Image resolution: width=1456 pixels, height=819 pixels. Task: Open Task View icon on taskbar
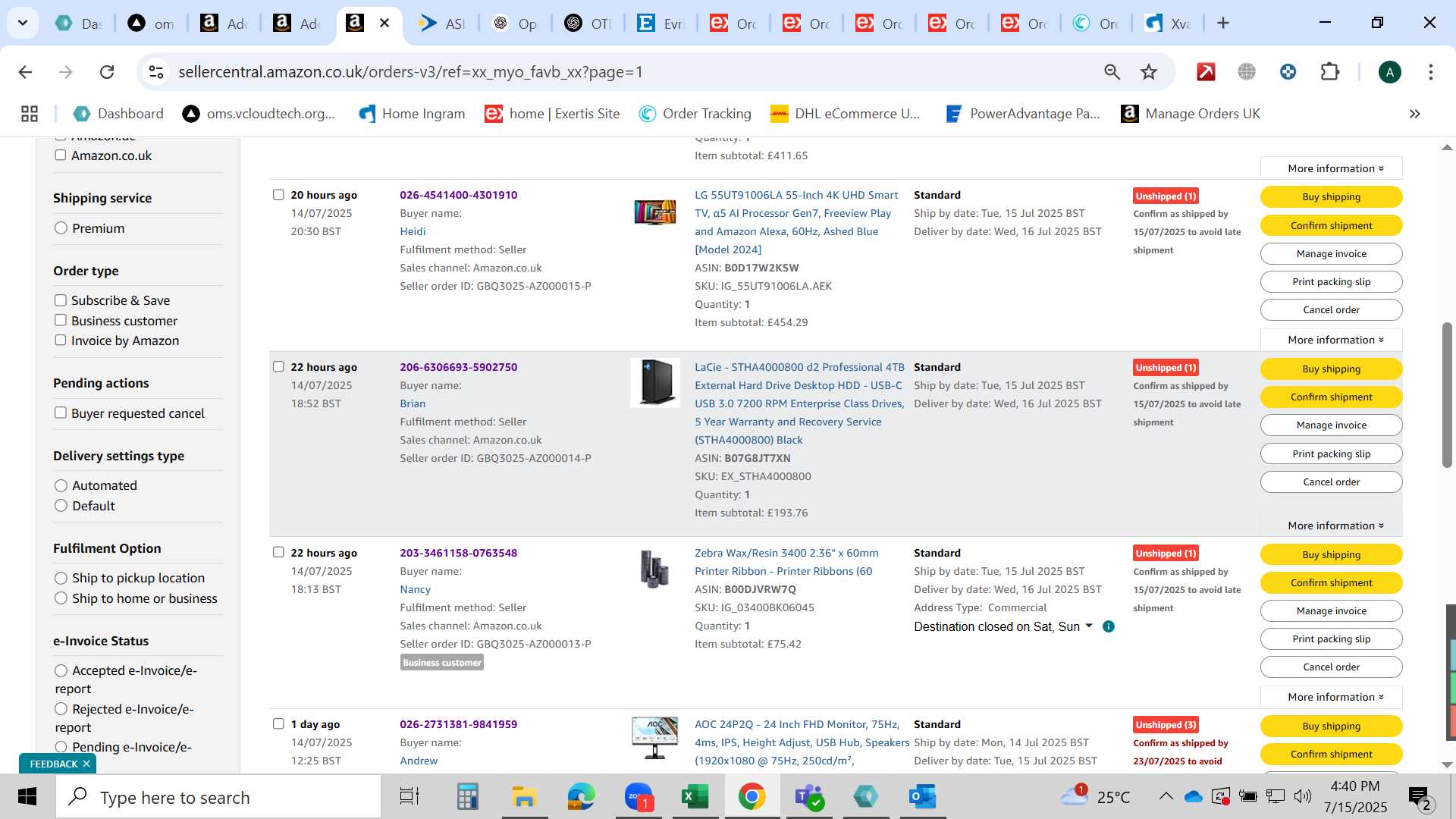(x=409, y=797)
